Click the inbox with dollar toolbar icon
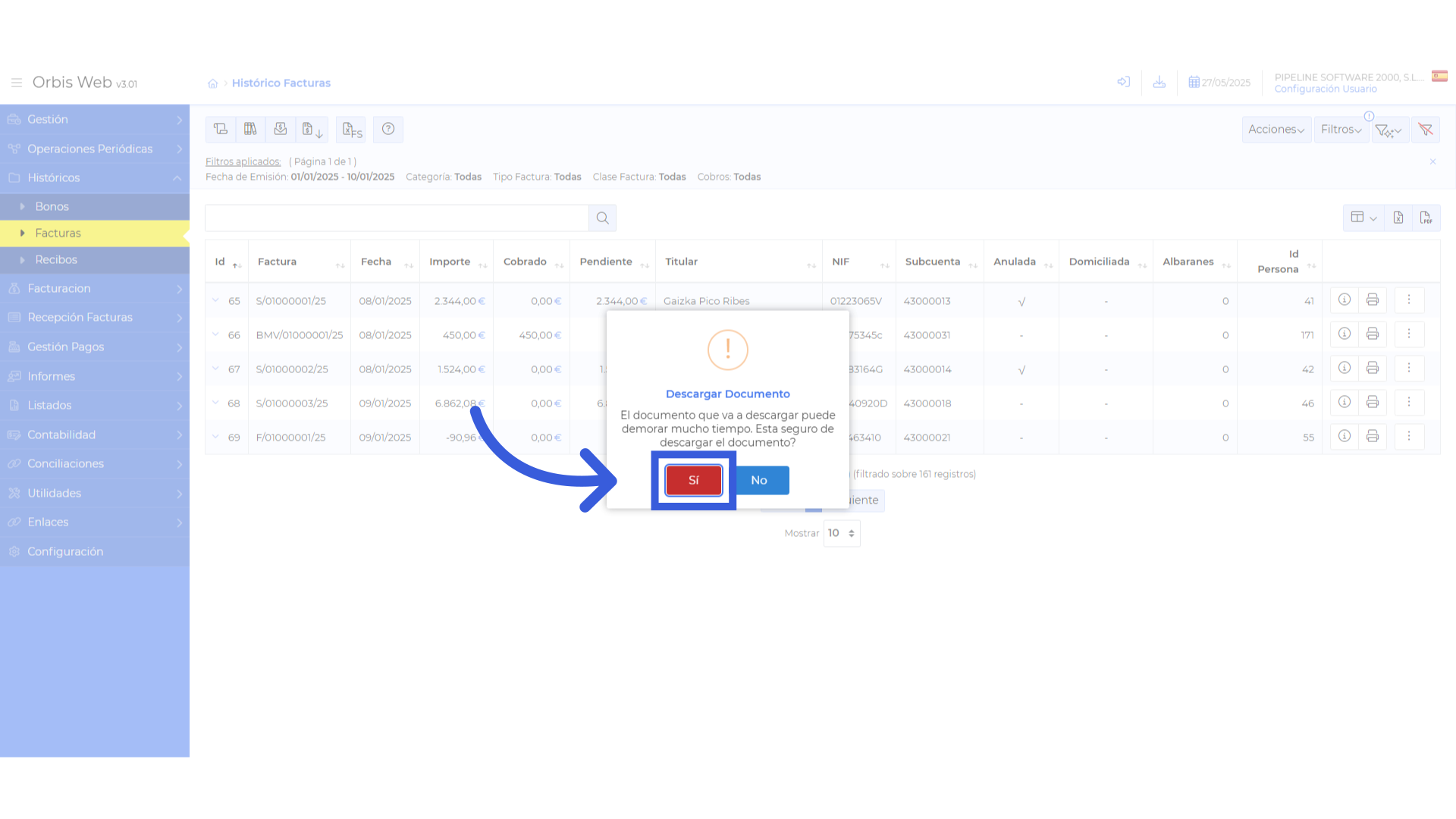1456x819 pixels. [x=281, y=129]
